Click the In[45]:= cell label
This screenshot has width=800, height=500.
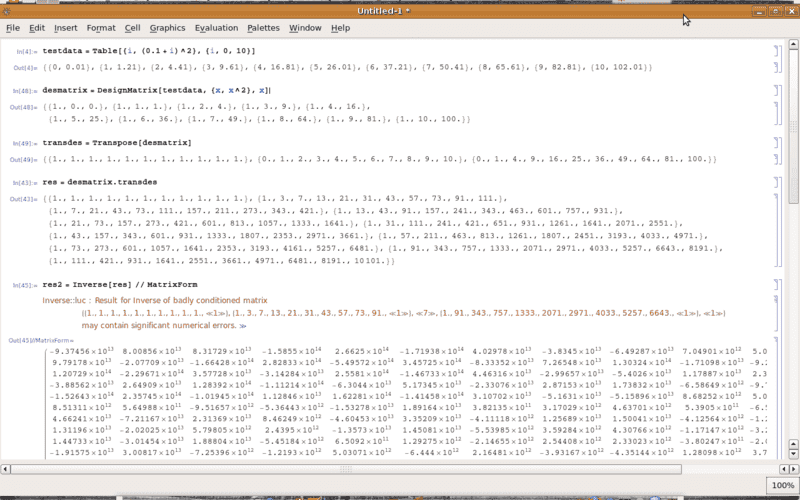click(26, 285)
